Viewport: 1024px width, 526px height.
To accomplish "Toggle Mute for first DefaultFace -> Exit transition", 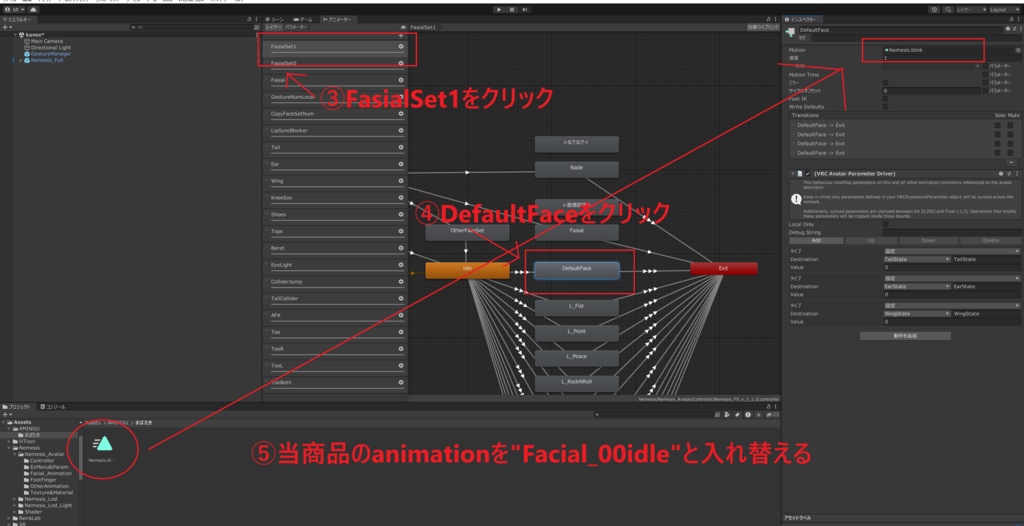I will [x=1010, y=125].
